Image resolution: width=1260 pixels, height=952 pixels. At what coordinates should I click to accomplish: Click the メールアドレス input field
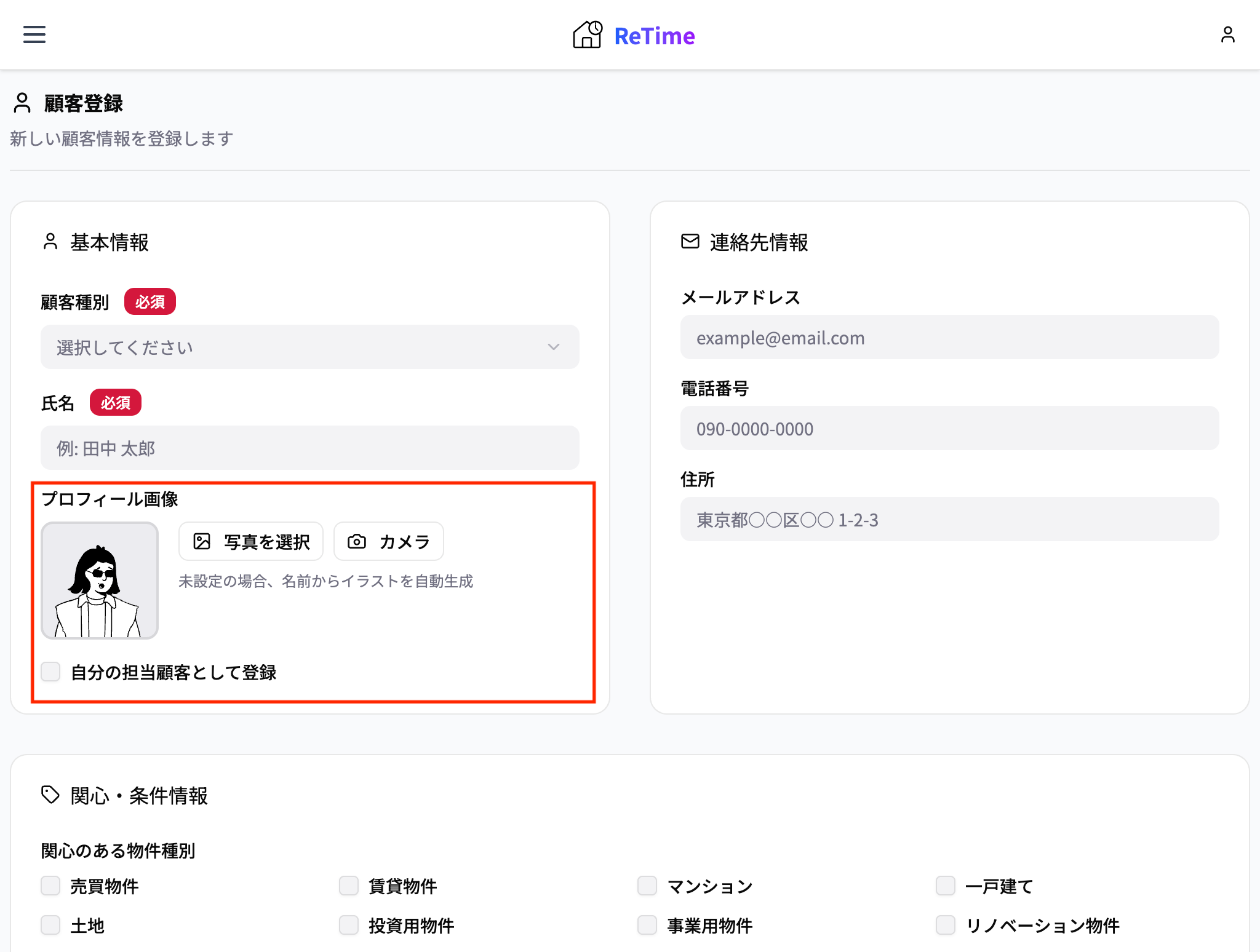pos(949,338)
